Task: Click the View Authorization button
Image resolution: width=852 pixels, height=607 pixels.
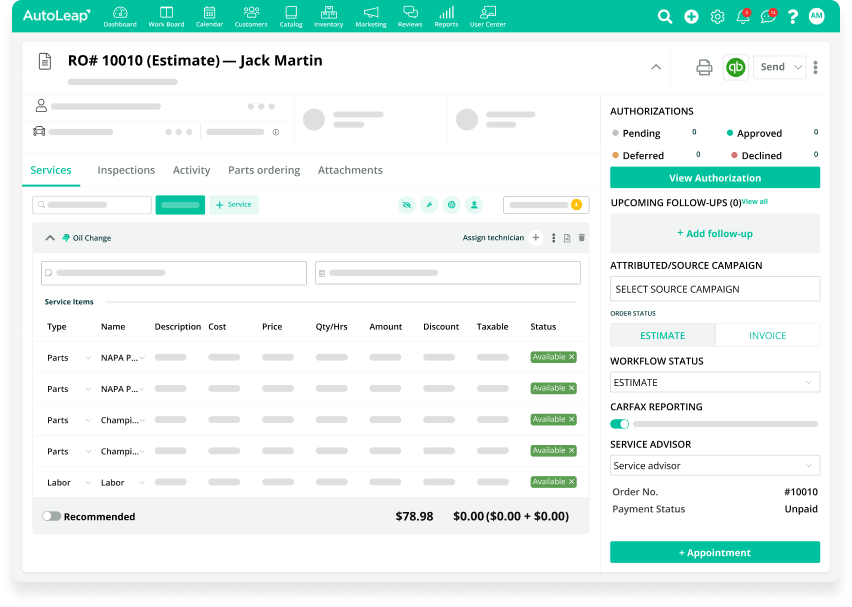Action: [x=714, y=178]
